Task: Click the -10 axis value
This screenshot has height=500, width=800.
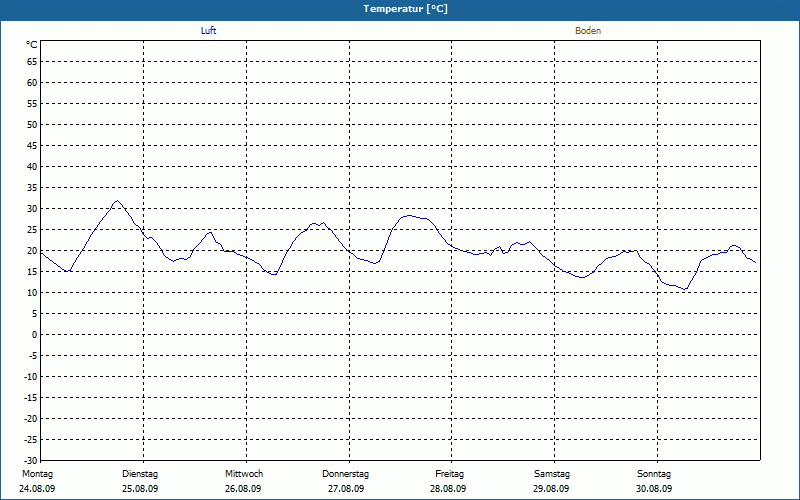Action: point(31,377)
